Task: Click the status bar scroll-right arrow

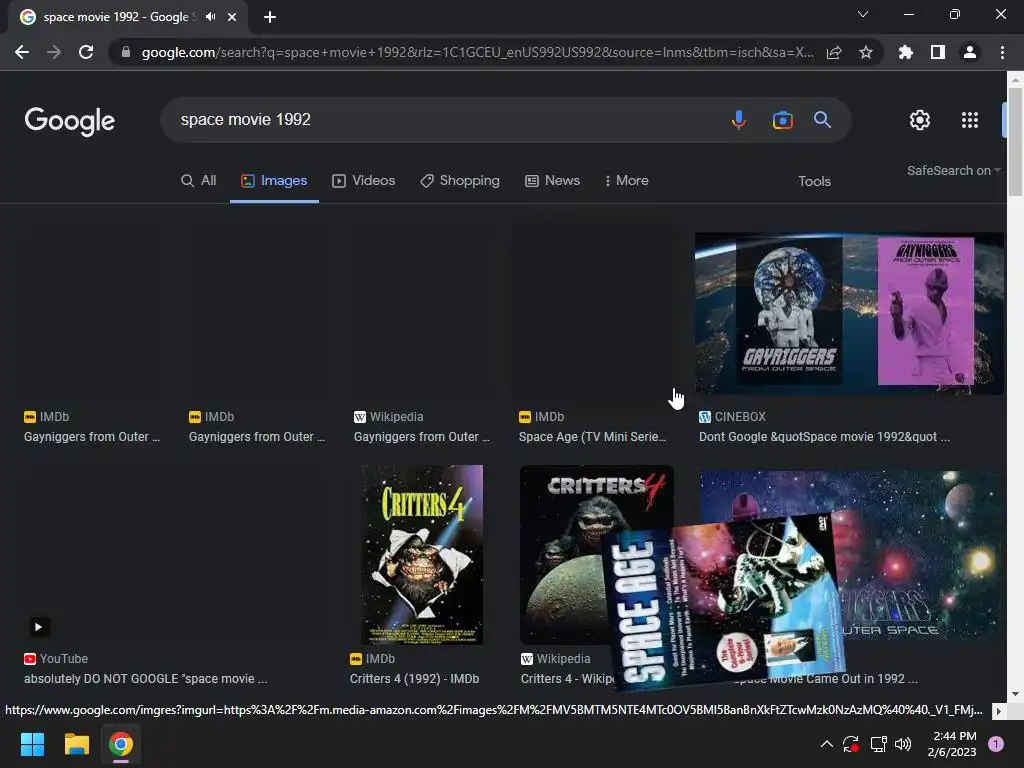Action: click(998, 711)
